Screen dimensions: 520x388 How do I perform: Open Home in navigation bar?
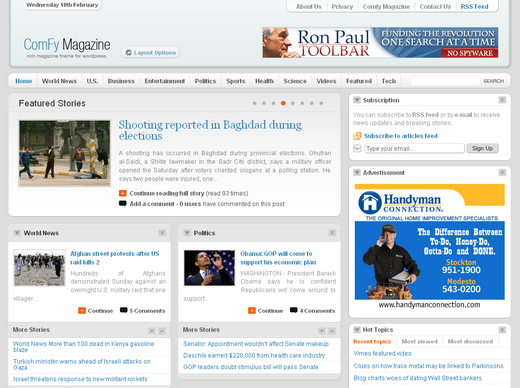coord(24,81)
